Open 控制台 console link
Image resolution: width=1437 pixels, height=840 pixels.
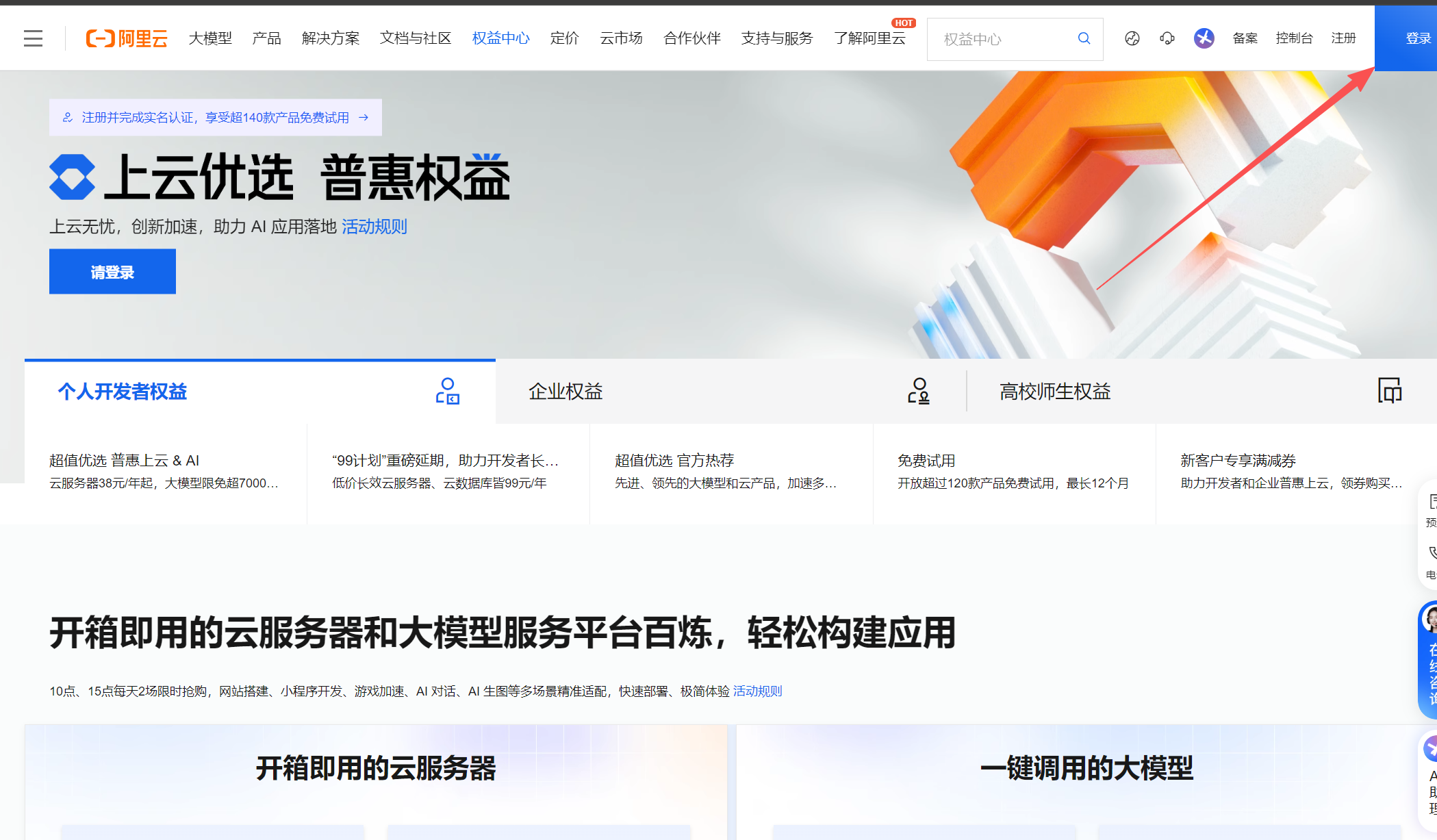pyautogui.click(x=1295, y=38)
